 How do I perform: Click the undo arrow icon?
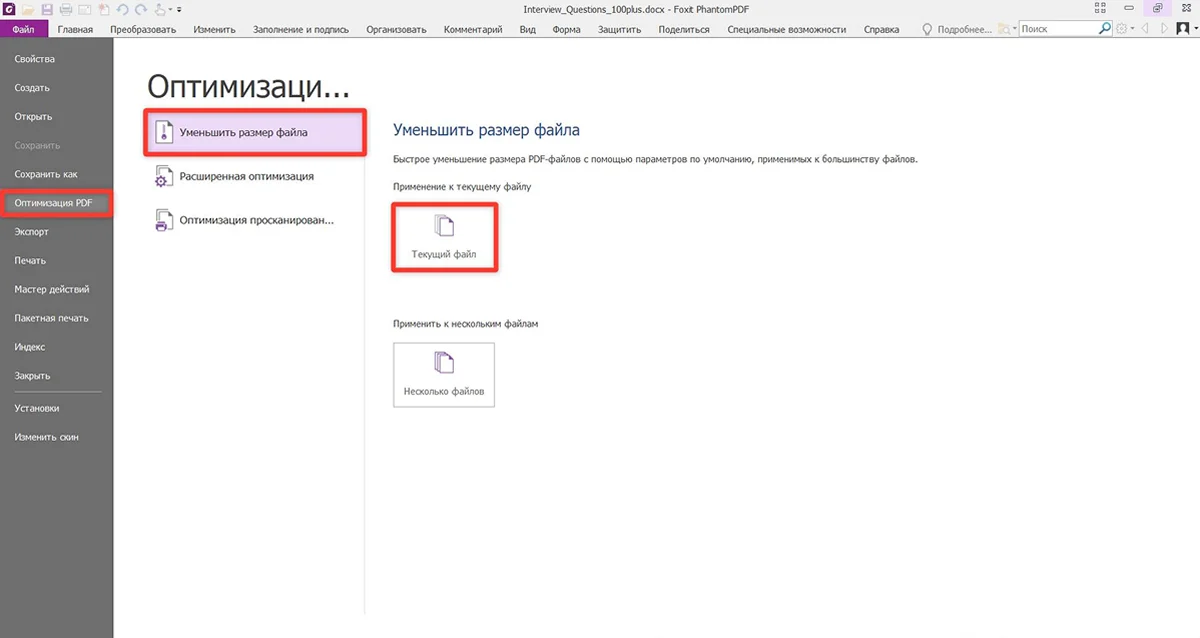click(121, 9)
